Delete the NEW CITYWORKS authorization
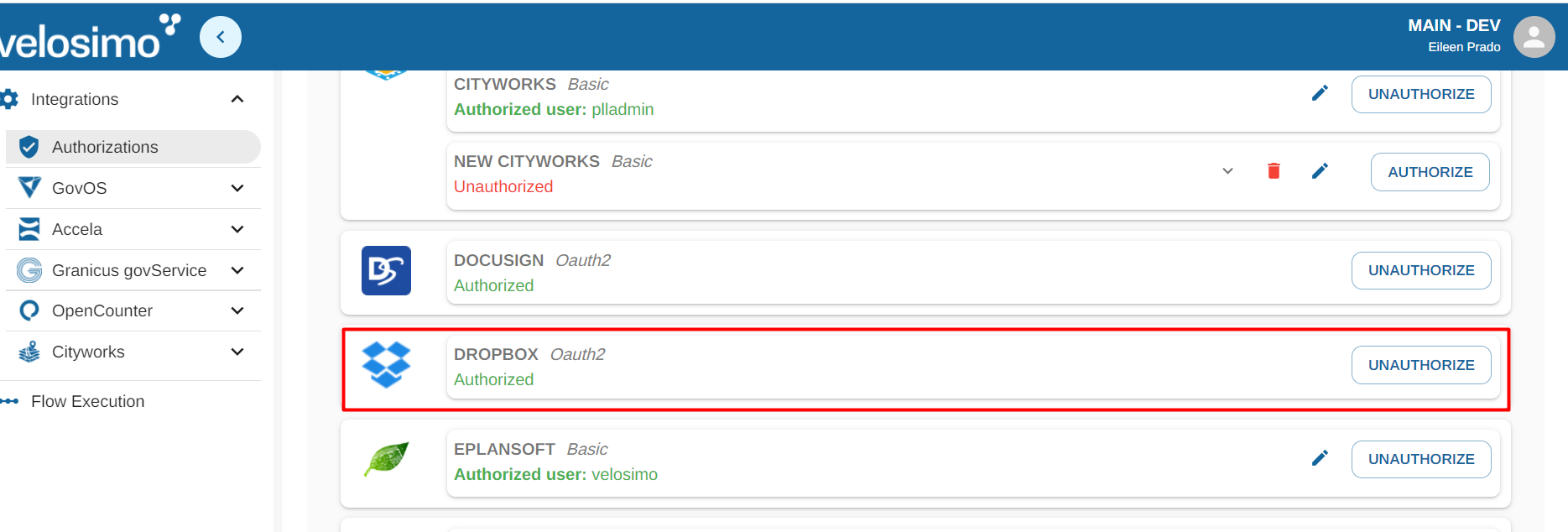 click(1274, 171)
